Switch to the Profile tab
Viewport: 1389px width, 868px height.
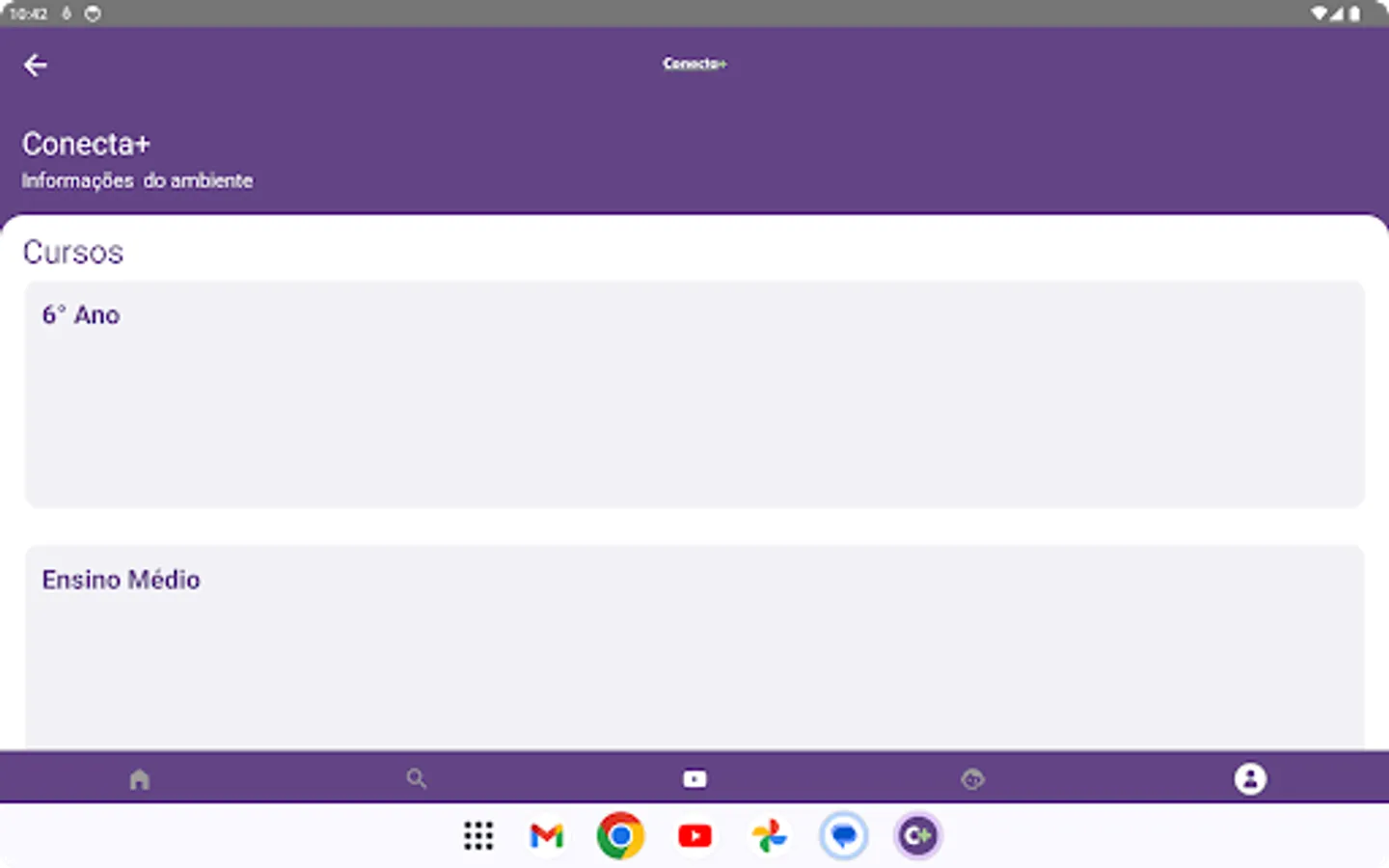pos(1250,777)
